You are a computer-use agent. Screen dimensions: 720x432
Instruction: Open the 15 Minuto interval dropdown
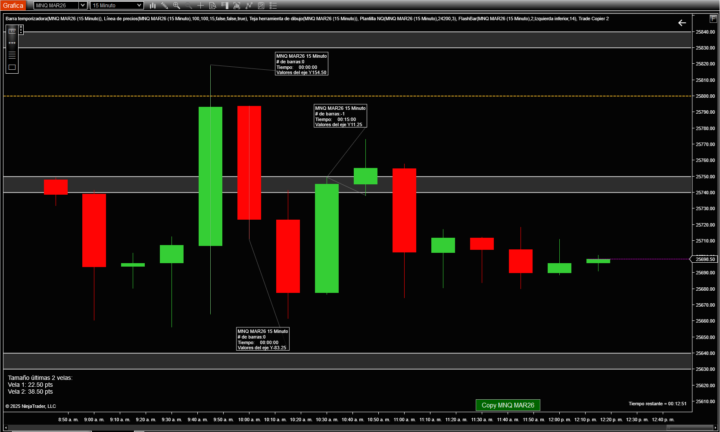117,6
